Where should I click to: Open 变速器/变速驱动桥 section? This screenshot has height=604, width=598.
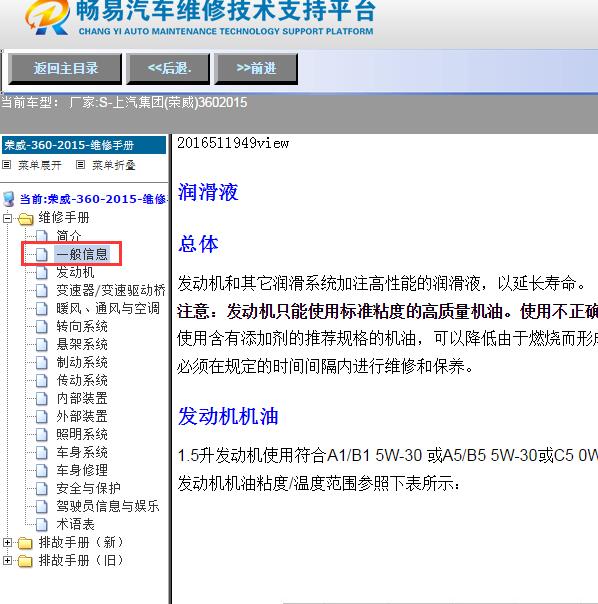[111, 290]
